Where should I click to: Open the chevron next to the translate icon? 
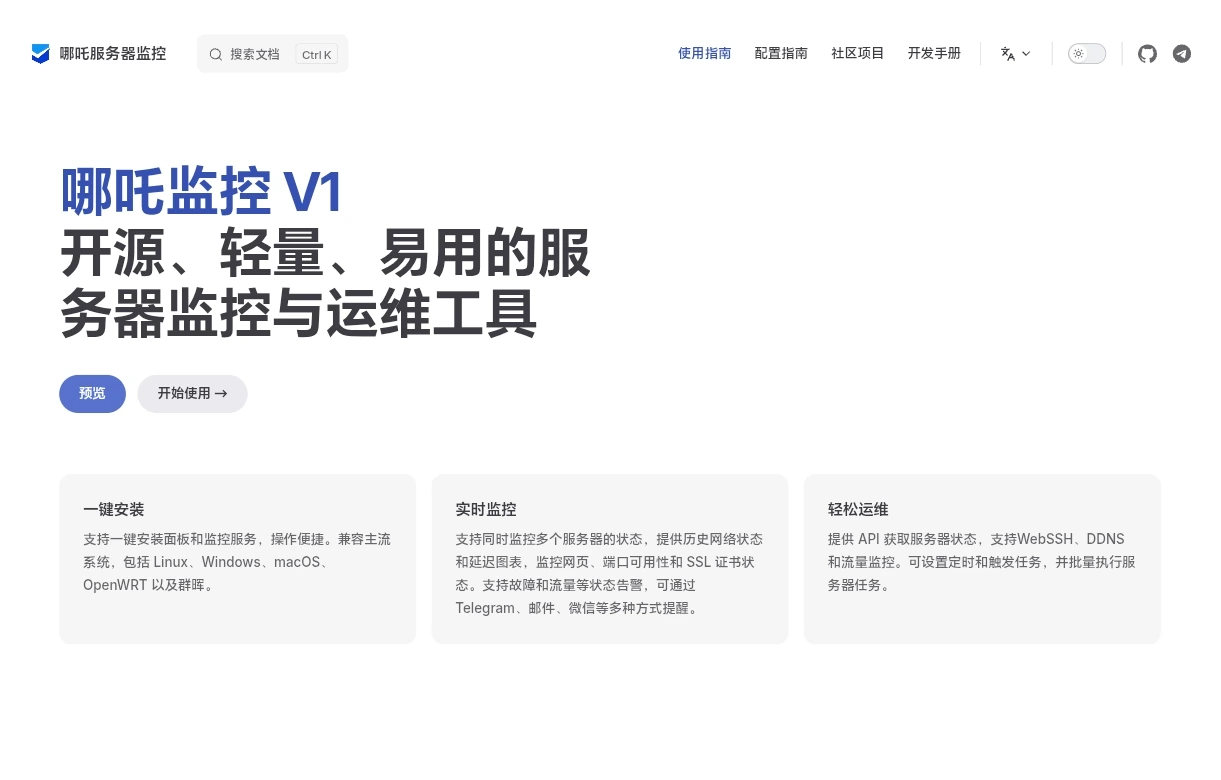(x=1025, y=54)
